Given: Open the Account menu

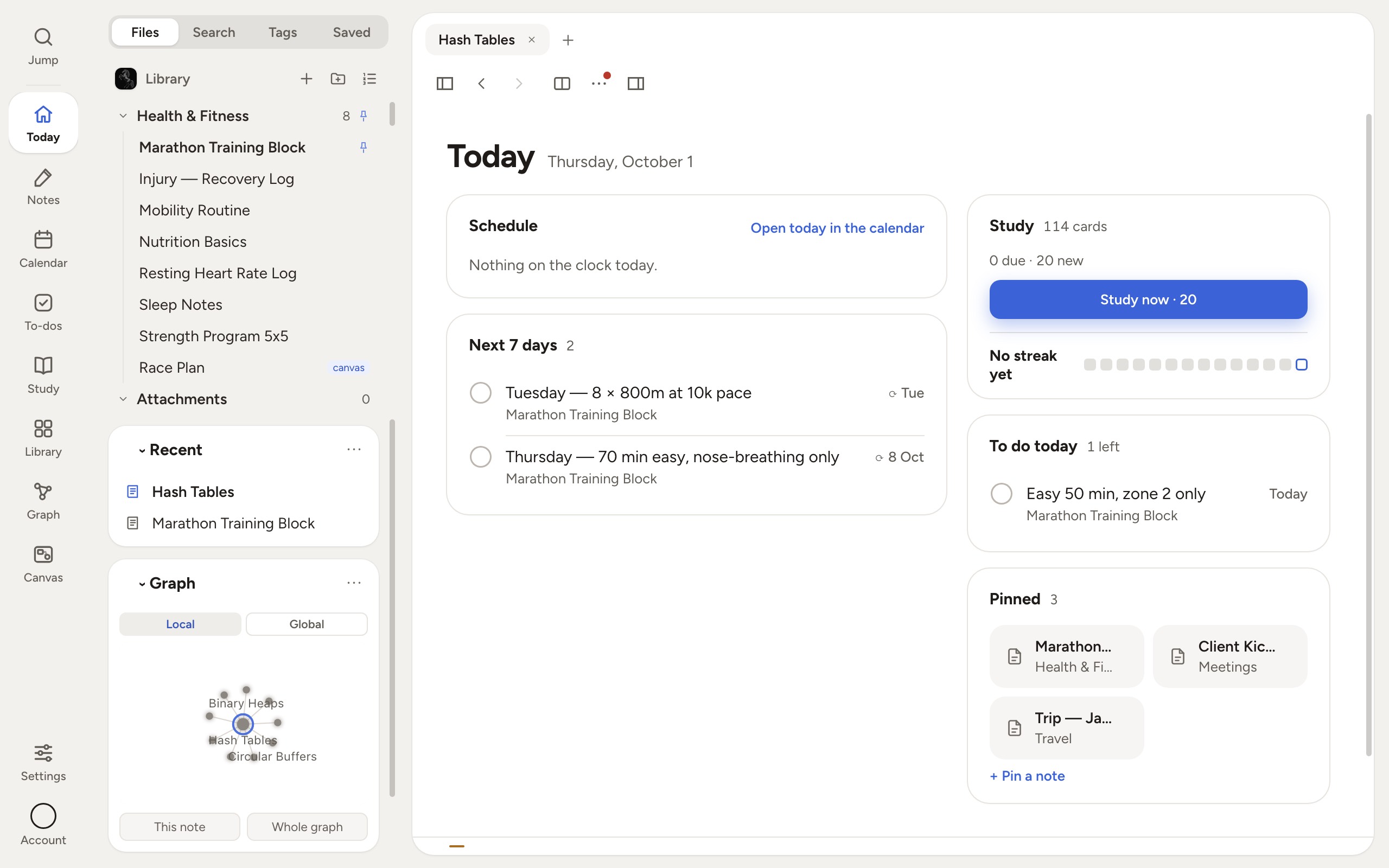Looking at the screenshot, I should [43, 825].
